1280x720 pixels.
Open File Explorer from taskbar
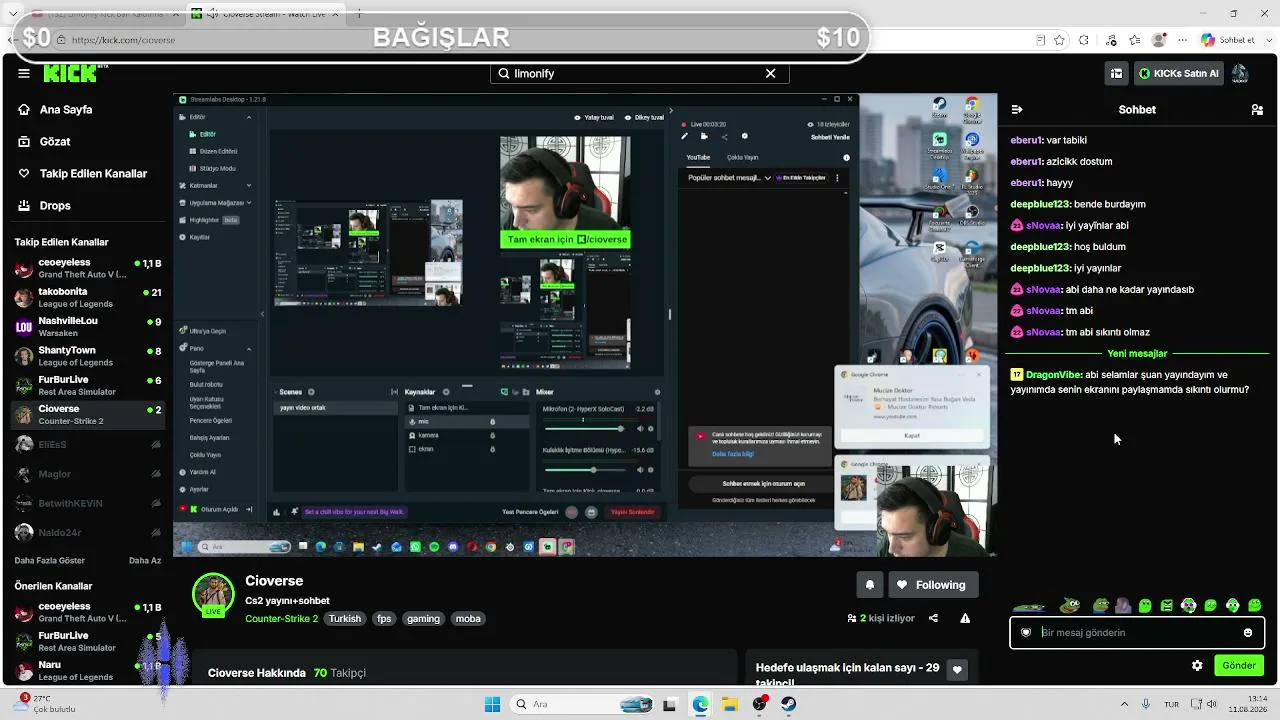tap(730, 704)
